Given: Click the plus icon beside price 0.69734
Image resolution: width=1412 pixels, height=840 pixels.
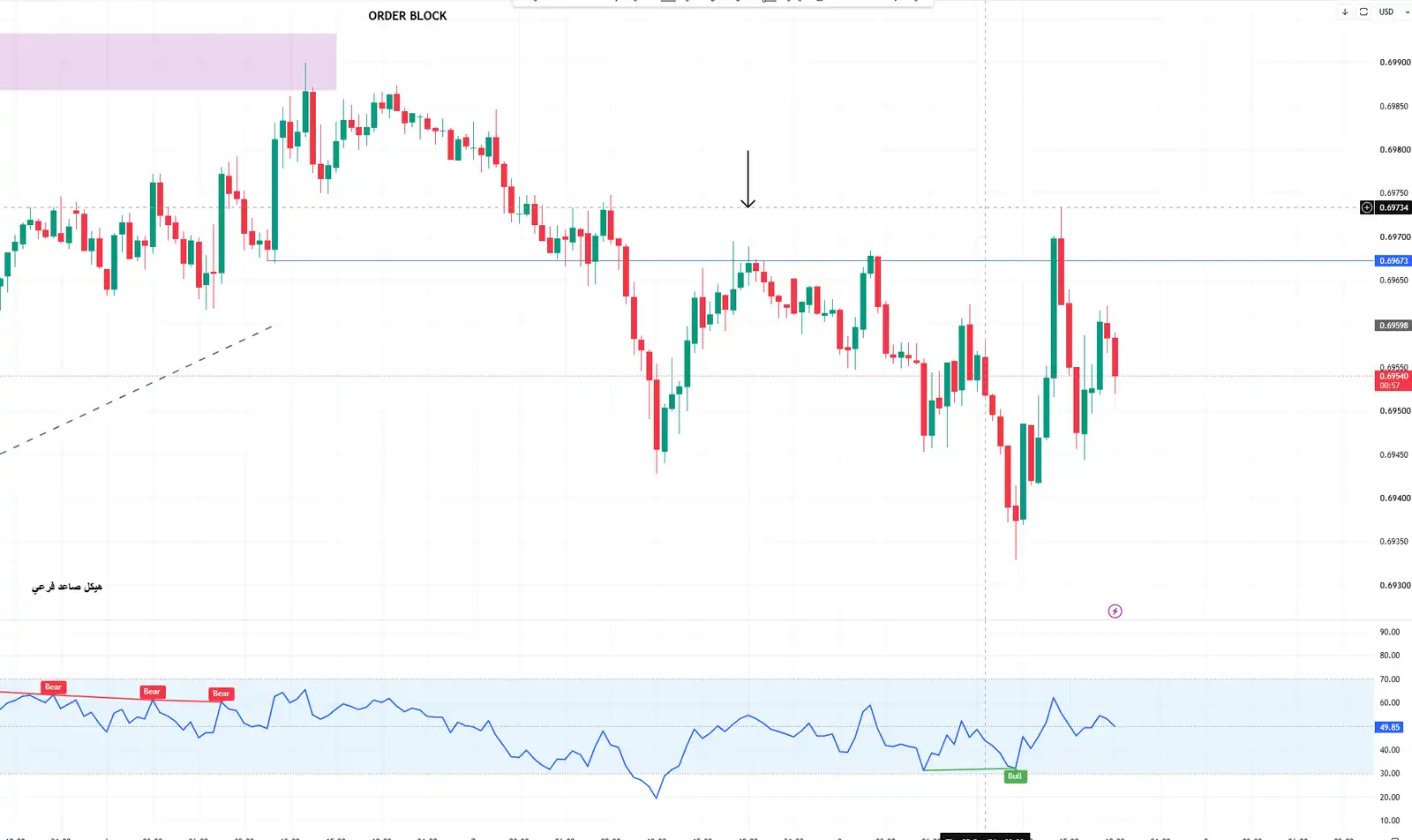Looking at the screenshot, I should pos(1367,208).
